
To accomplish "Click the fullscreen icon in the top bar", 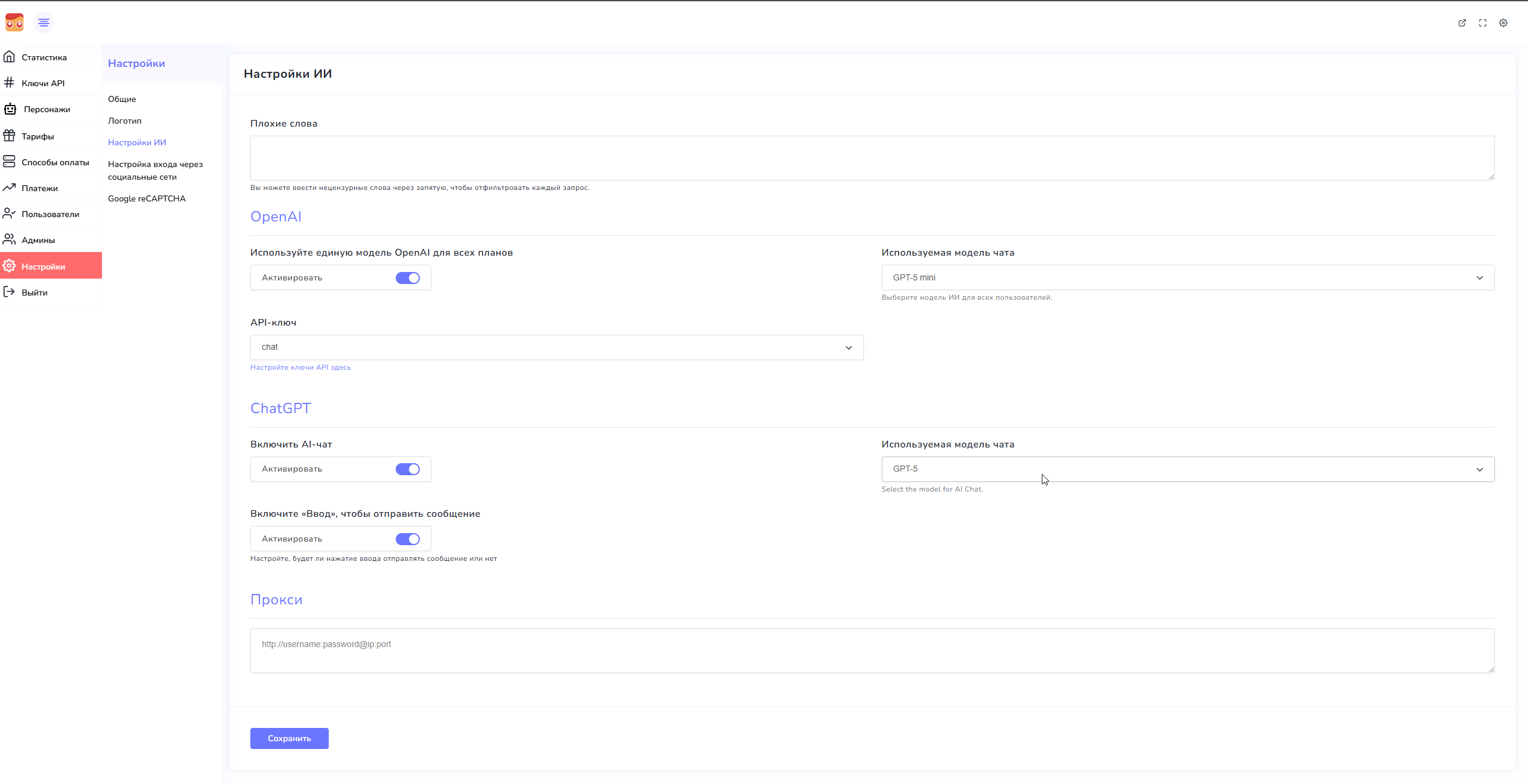I will (x=1482, y=23).
